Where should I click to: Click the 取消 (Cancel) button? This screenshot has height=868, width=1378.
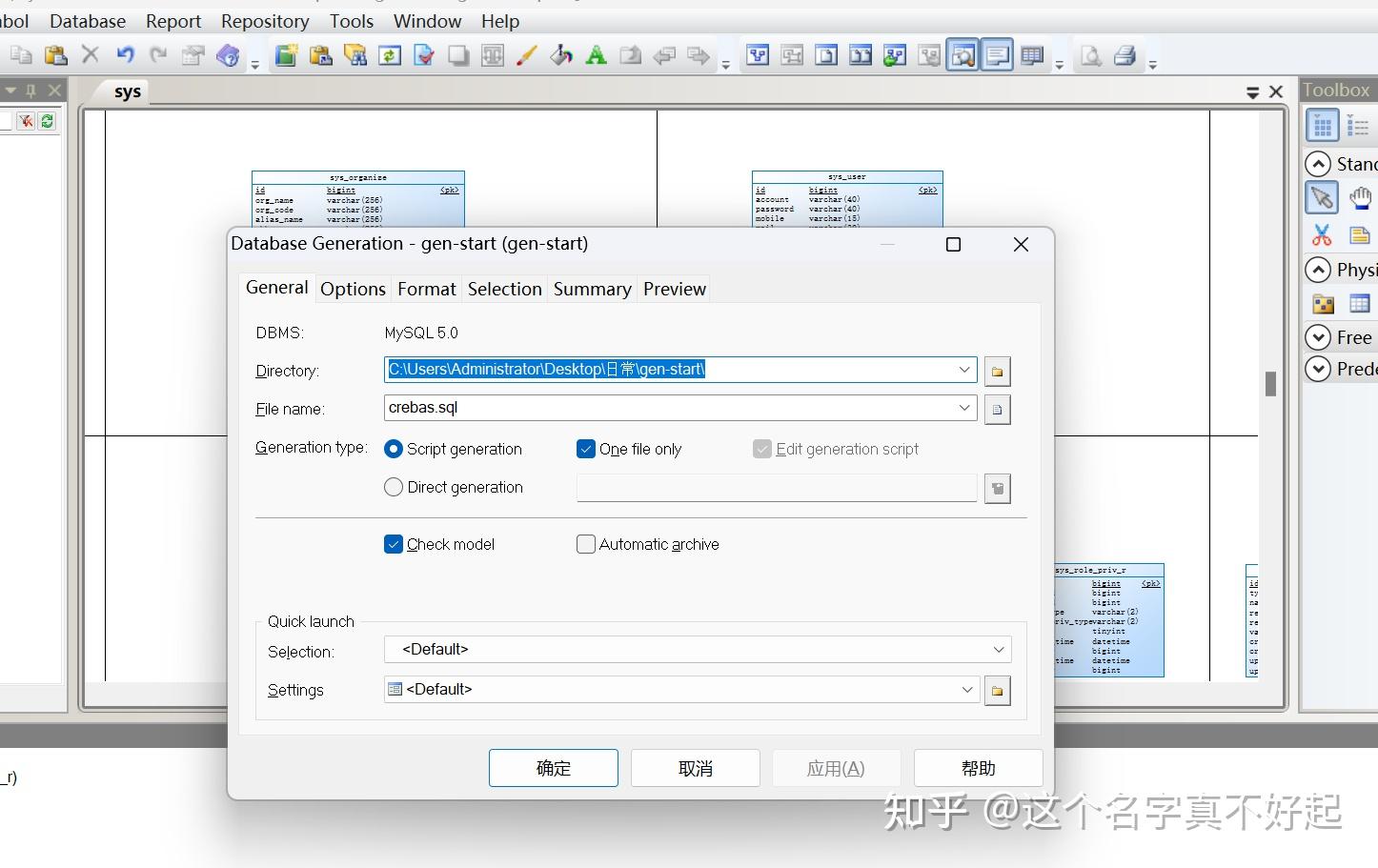point(696,768)
